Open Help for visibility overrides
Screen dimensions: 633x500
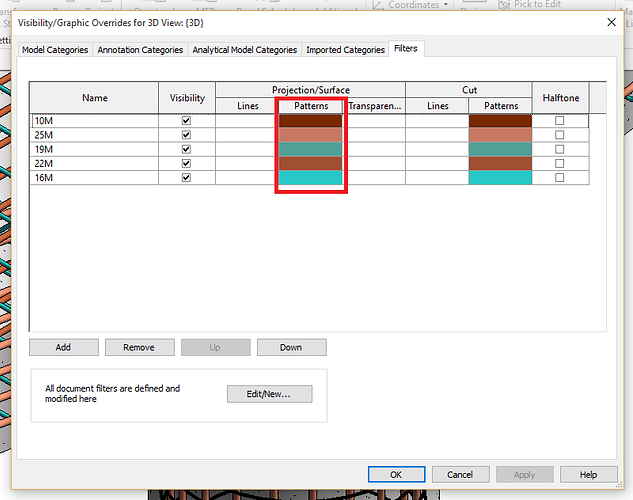tap(588, 475)
